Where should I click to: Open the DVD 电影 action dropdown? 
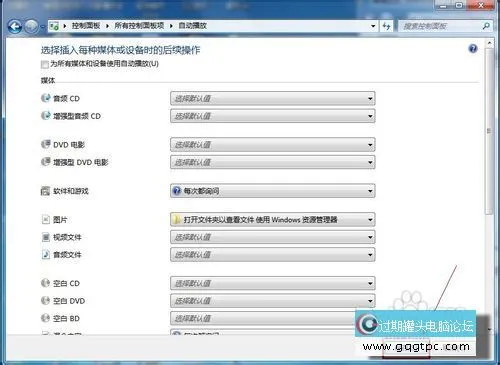click(273, 145)
